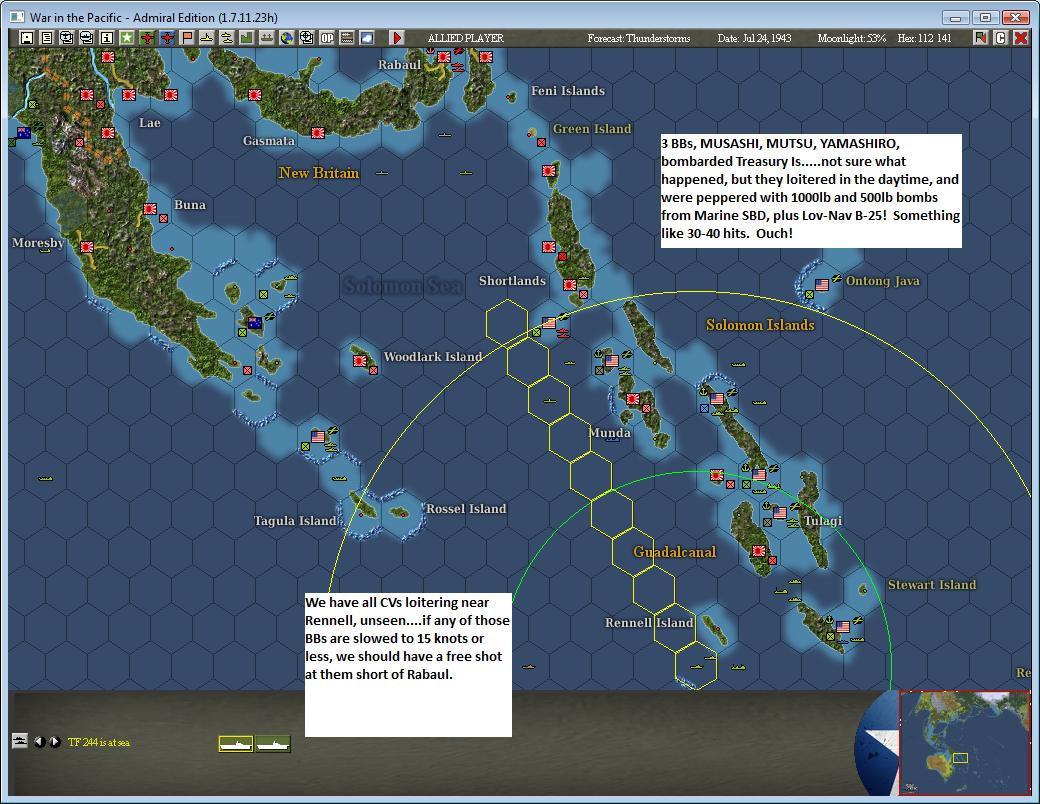Click the save game disk icon

click(27, 38)
